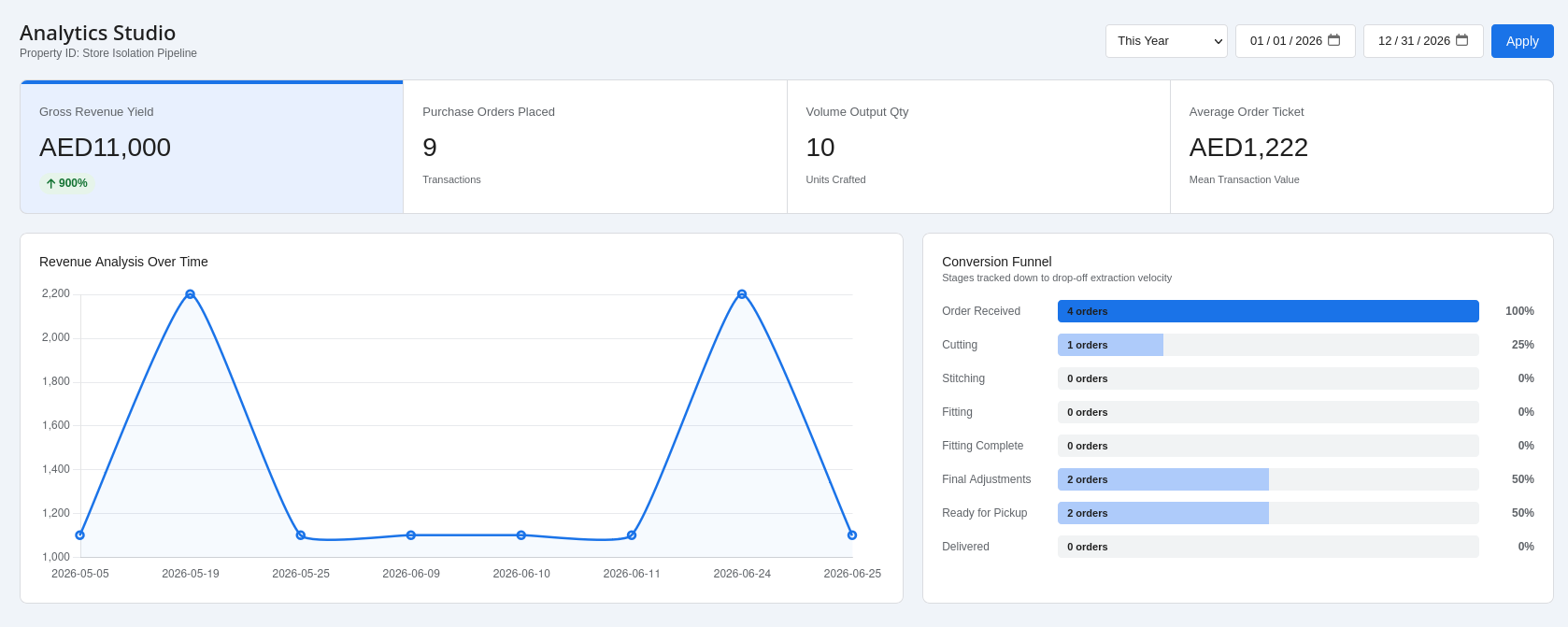Open calendar picker on start date 01/01/2026
This screenshot has height=627, width=1568.
[x=1333, y=40]
